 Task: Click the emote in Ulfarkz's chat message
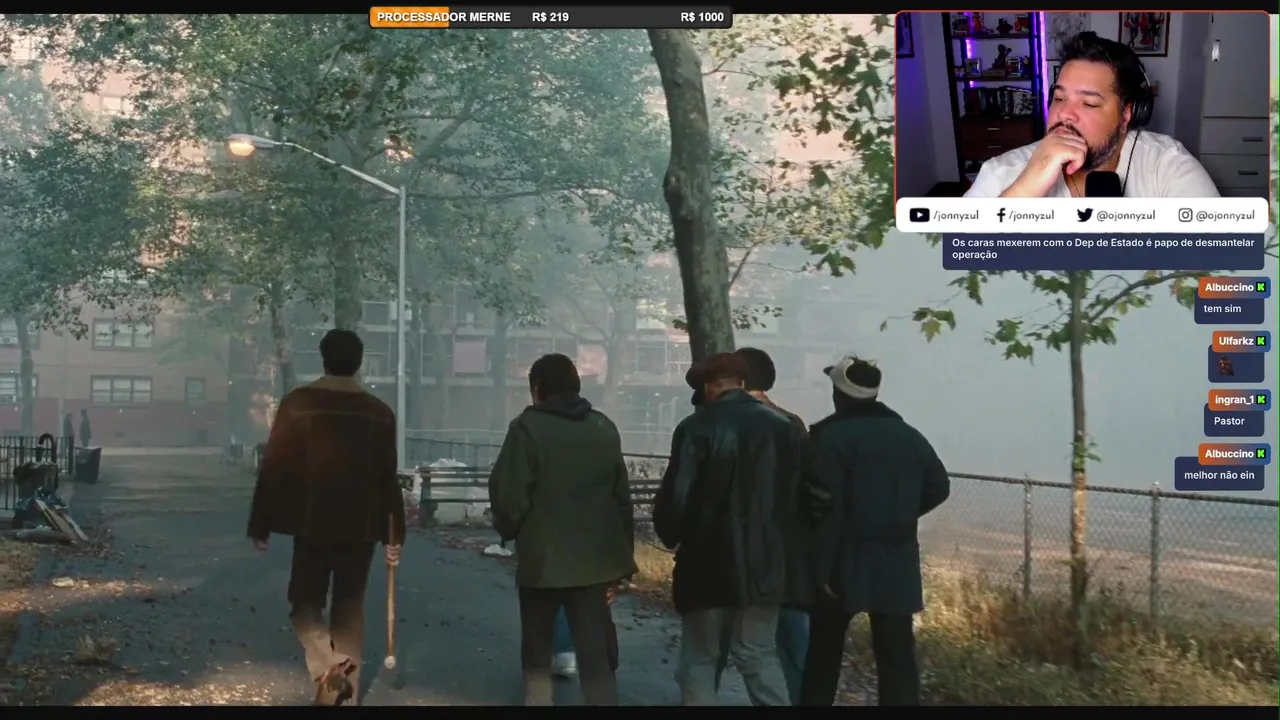1226,365
